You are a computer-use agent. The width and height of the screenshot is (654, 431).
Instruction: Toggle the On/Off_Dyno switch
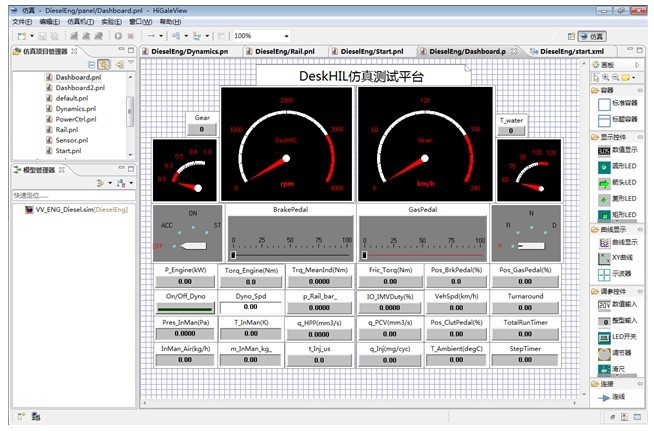point(185,308)
